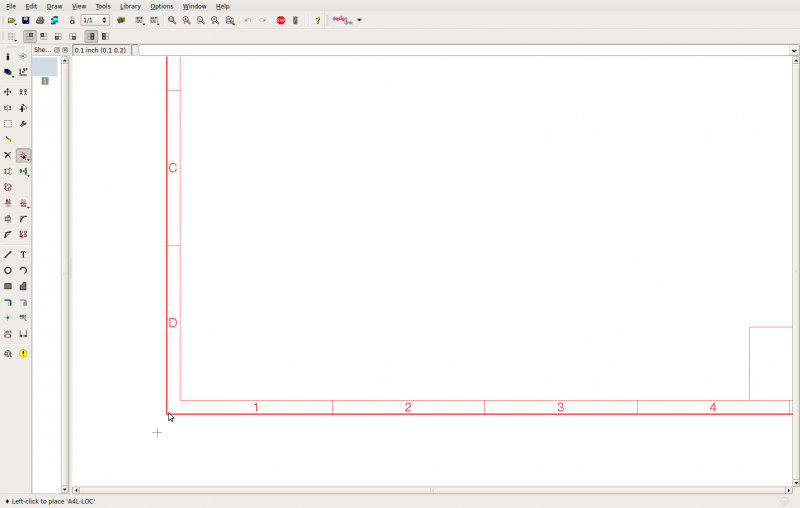
Task: Toggle the Group selection tool
Action: [x=8, y=124]
